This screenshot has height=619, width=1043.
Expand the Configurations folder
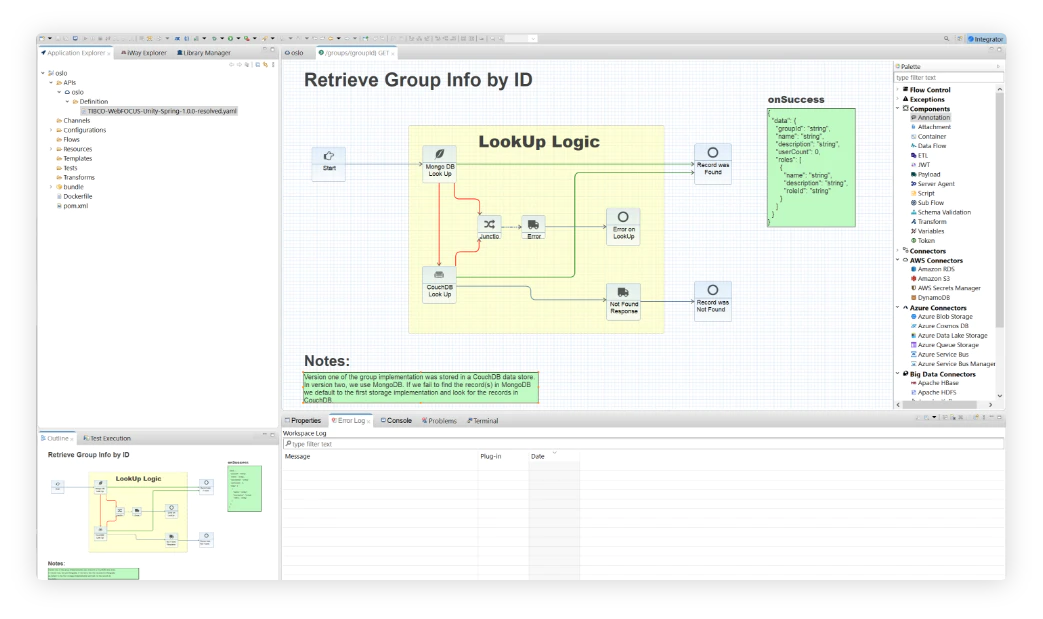(51, 130)
